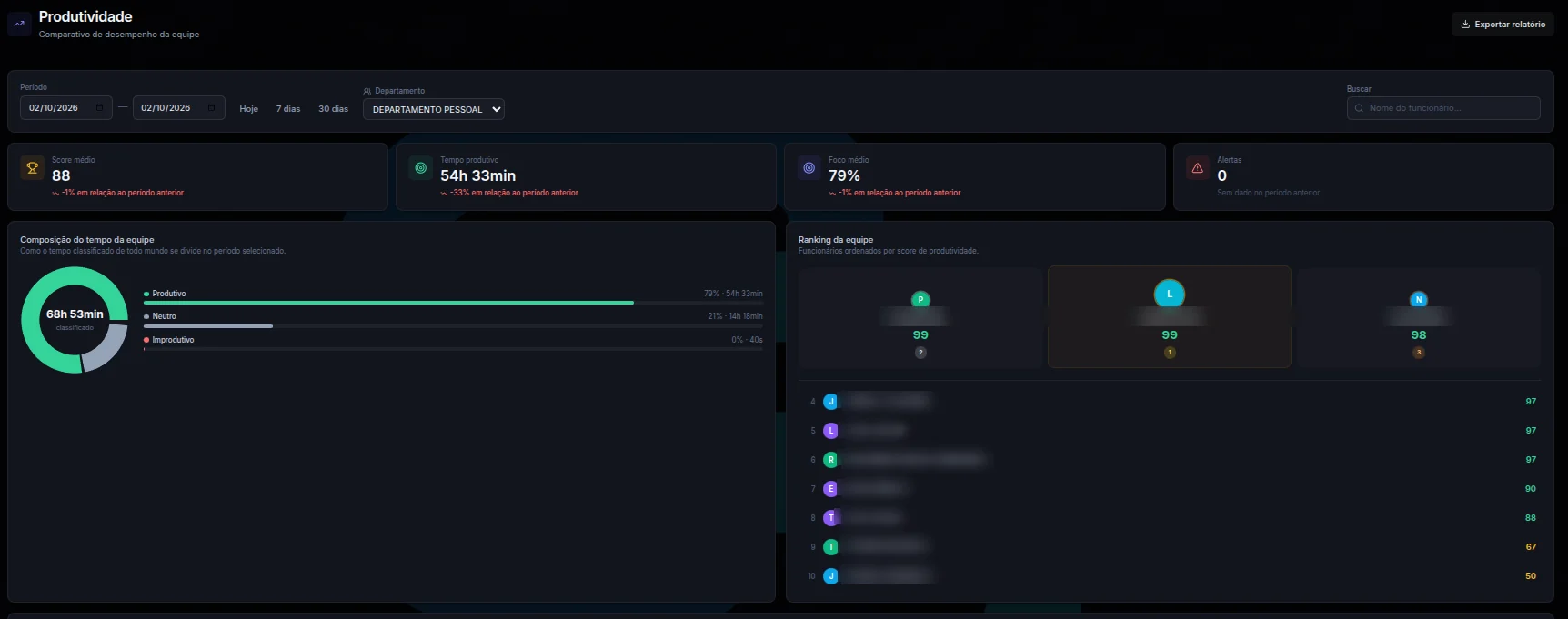Click the Neutro legend label
Screen dimensions: 1568x619
tap(165, 316)
